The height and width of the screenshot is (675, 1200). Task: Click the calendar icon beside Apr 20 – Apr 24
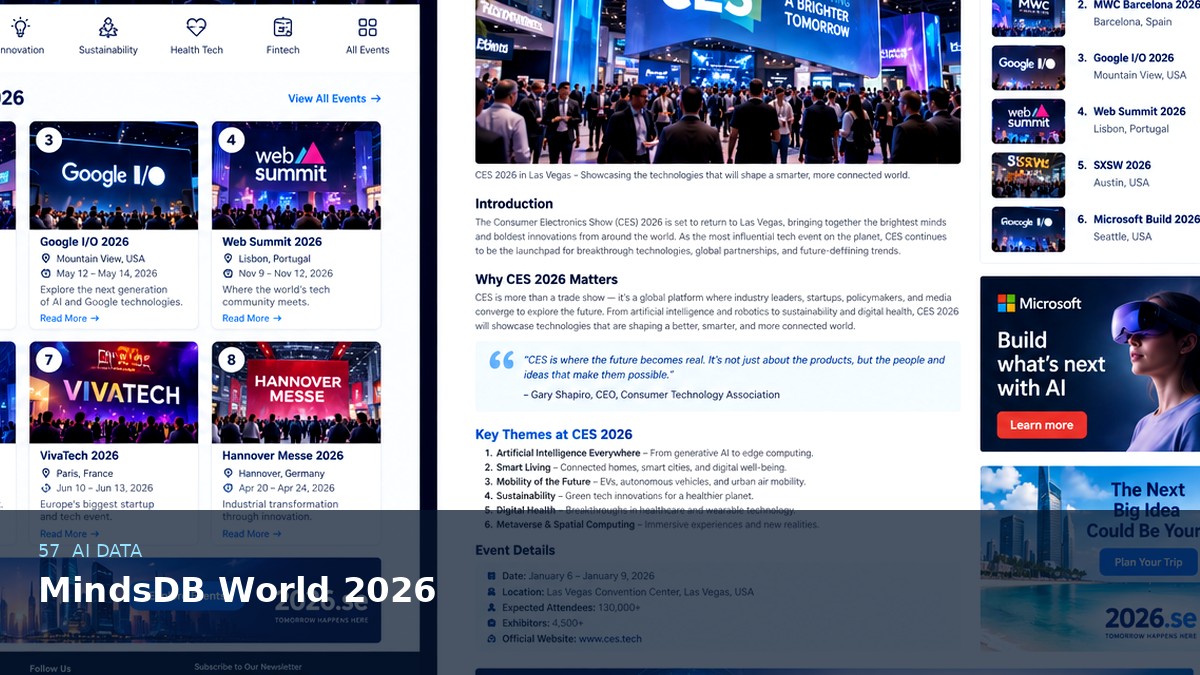click(x=228, y=488)
